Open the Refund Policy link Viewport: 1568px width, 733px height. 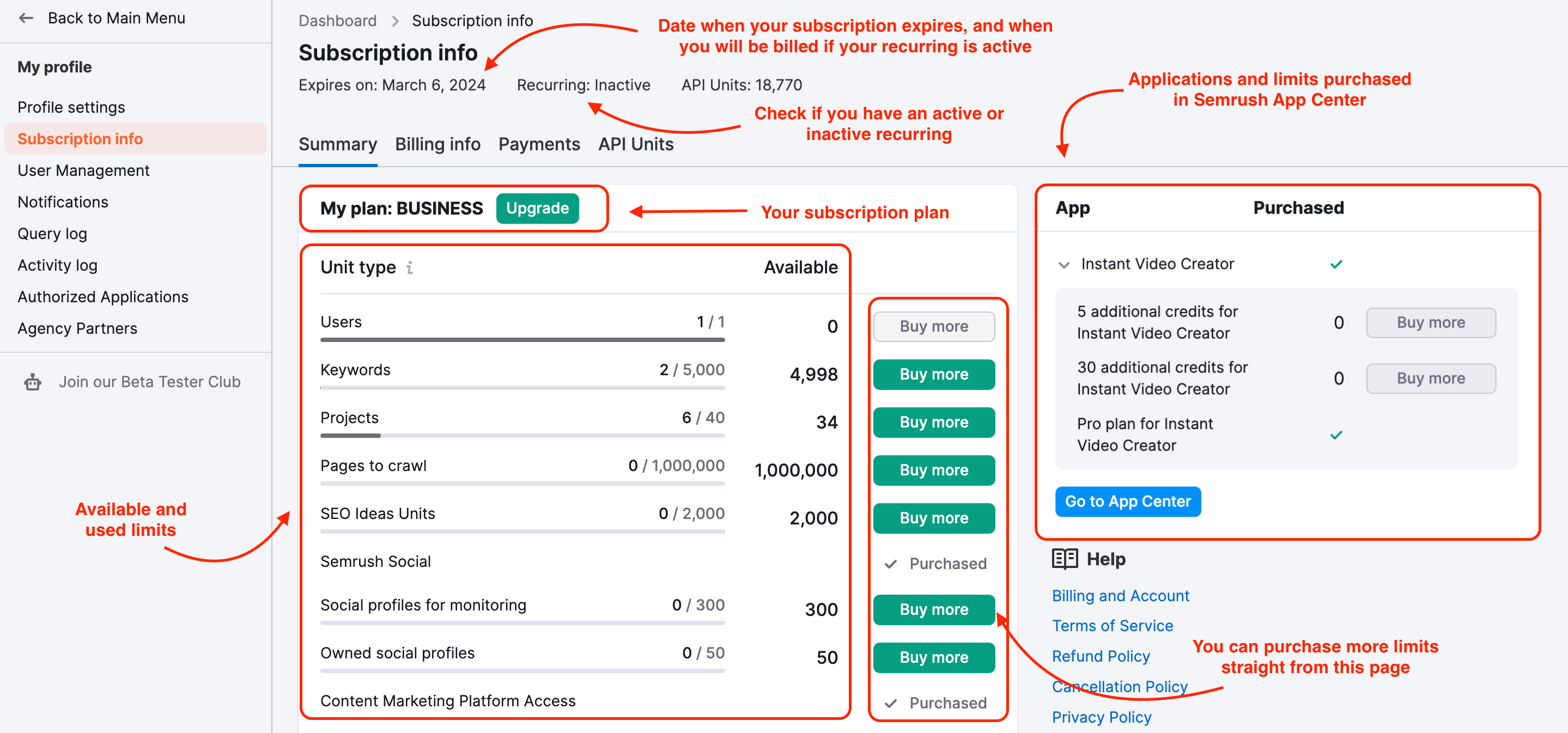[1101, 656]
